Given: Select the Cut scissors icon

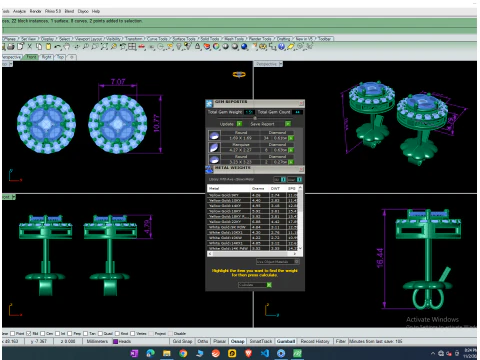Looking at the screenshot, I should (x=30, y=47).
